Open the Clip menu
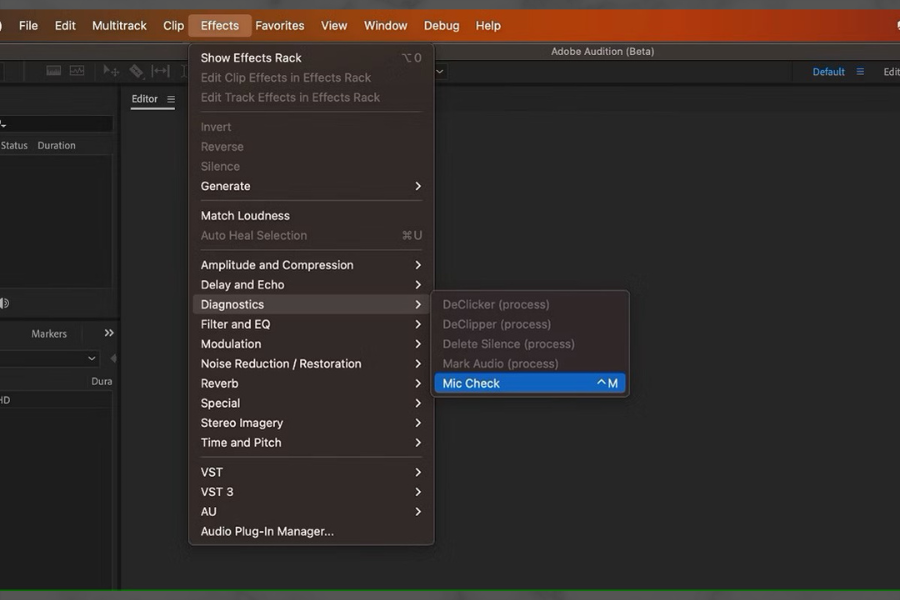Image resolution: width=900 pixels, height=600 pixels. (173, 26)
